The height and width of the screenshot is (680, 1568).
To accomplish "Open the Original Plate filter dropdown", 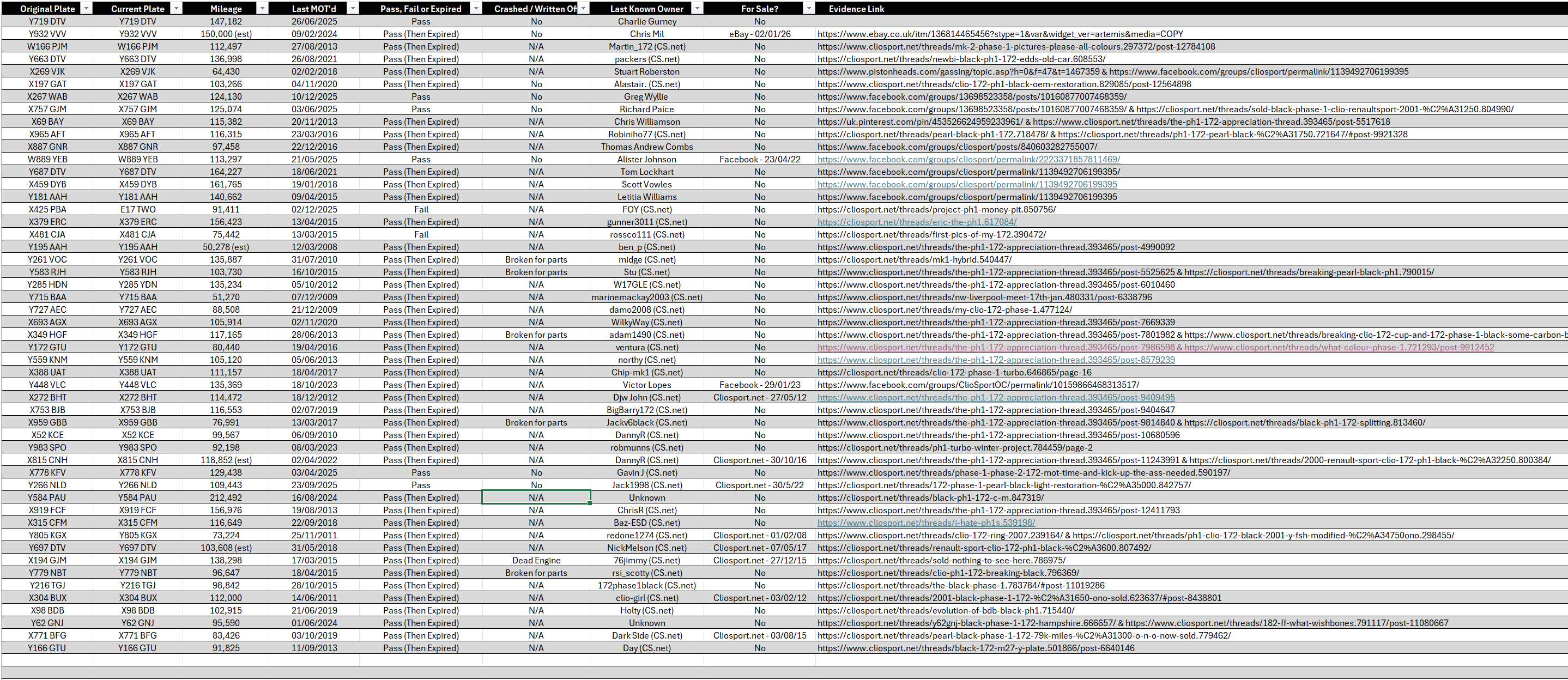I will pos(87,9).
